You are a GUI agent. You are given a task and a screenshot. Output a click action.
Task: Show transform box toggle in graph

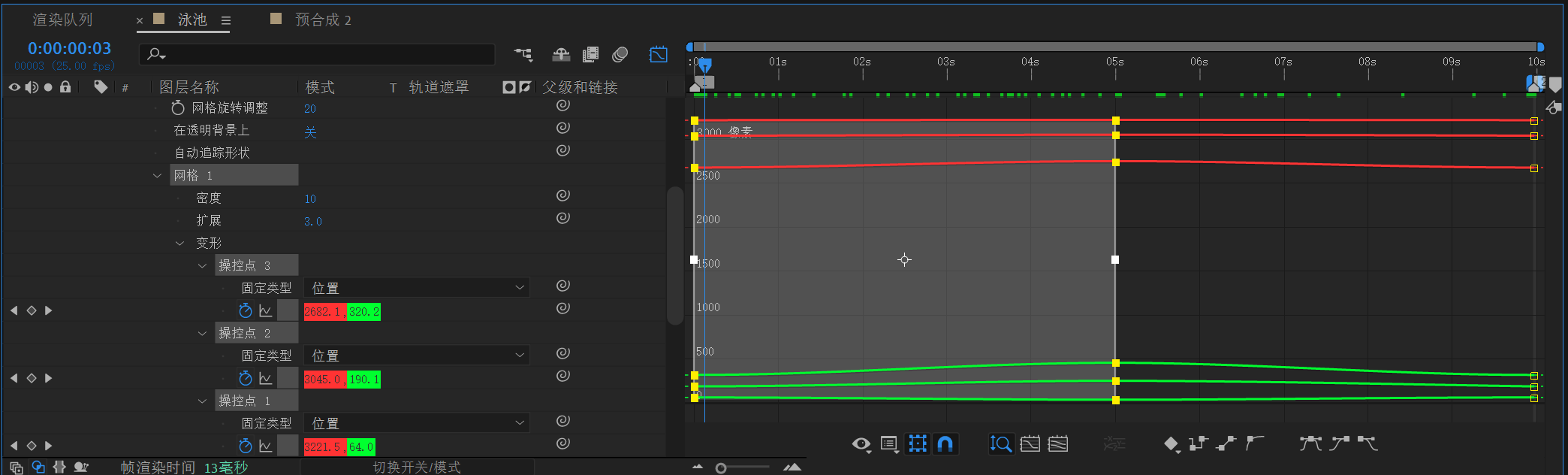(918, 444)
